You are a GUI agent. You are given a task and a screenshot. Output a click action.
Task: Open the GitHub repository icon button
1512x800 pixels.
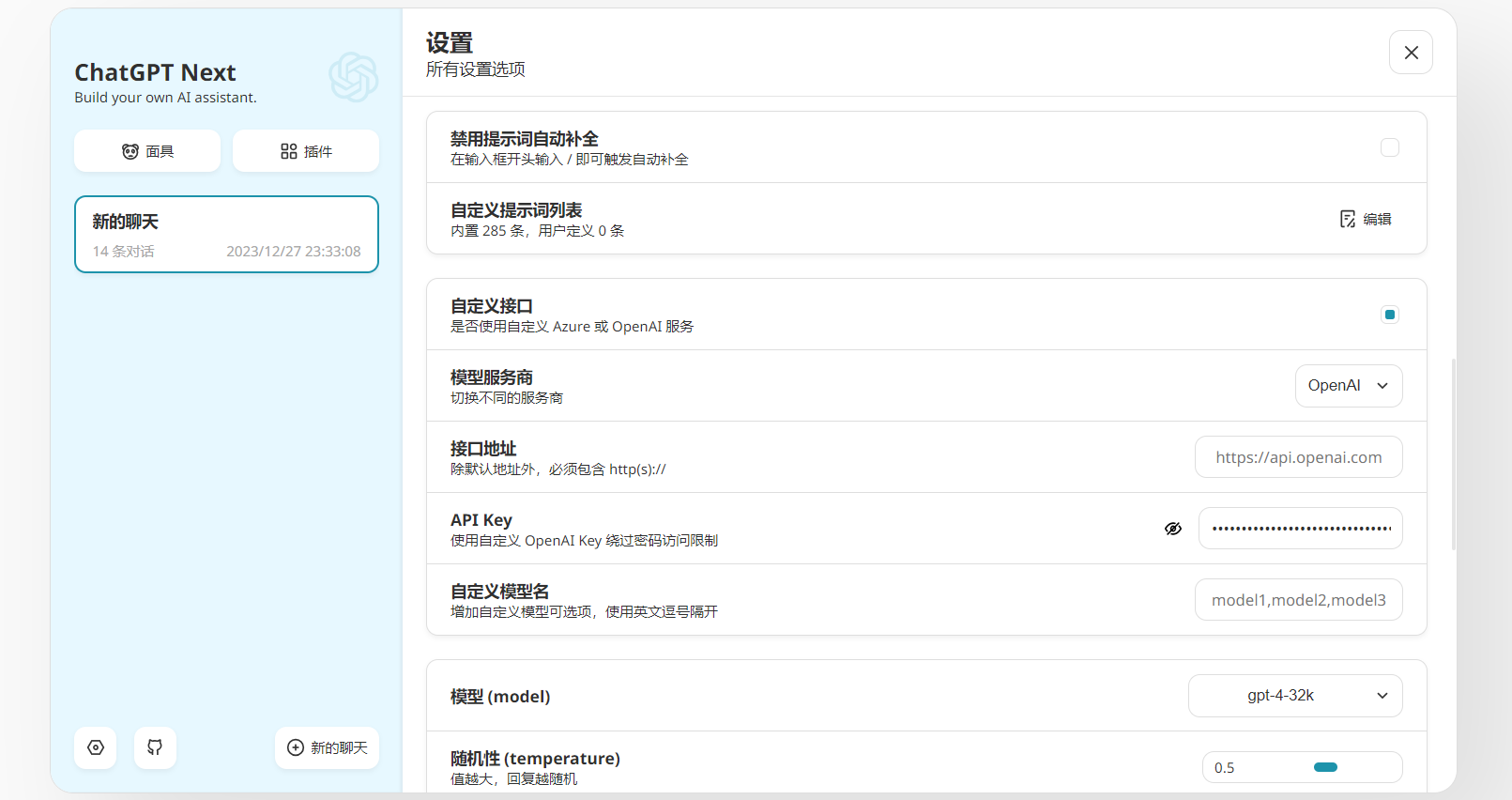pyautogui.click(x=155, y=747)
